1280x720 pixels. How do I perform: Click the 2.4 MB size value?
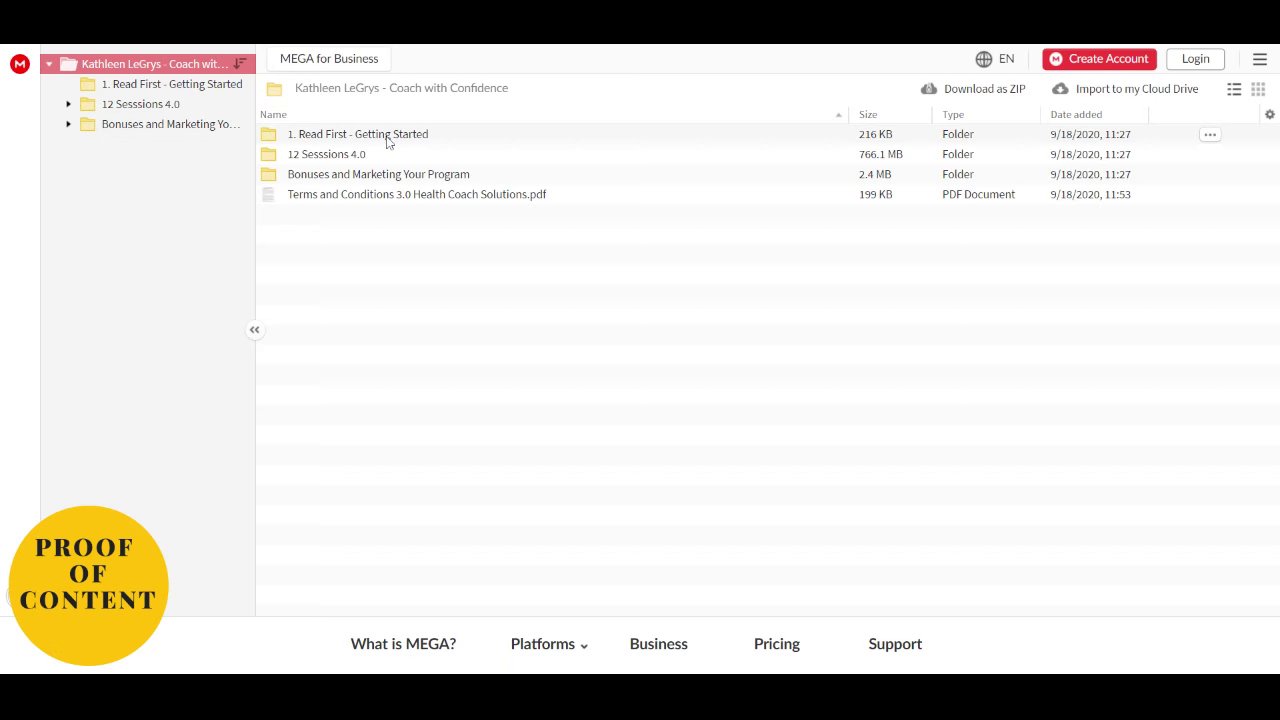click(x=875, y=174)
